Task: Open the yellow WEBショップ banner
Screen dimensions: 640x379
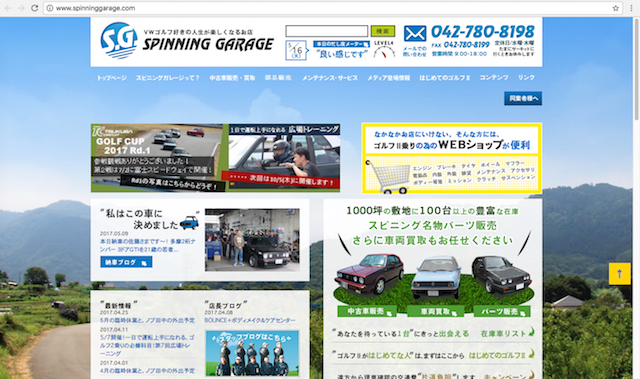Action: pyautogui.click(x=452, y=158)
